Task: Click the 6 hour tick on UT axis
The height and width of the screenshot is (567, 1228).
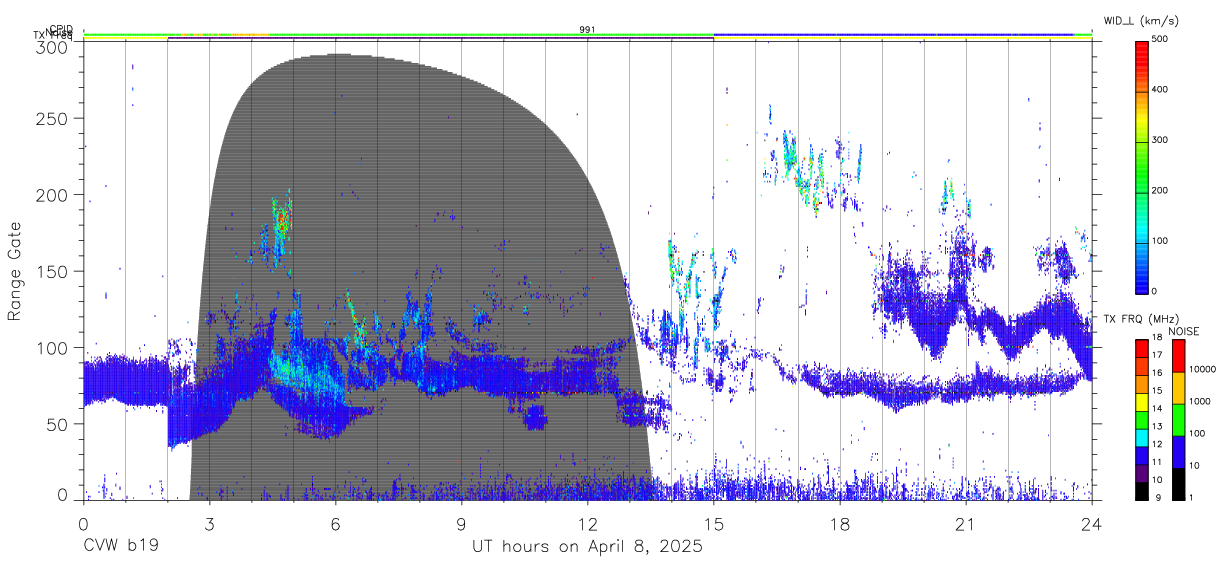Action: click(335, 523)
